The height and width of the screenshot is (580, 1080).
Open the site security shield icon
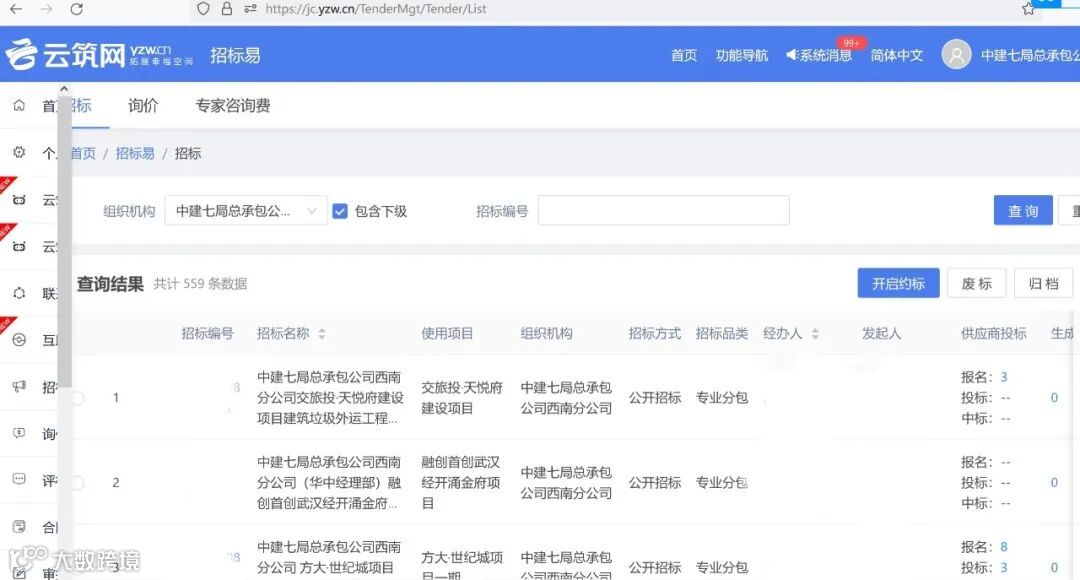tap(203, 9)
